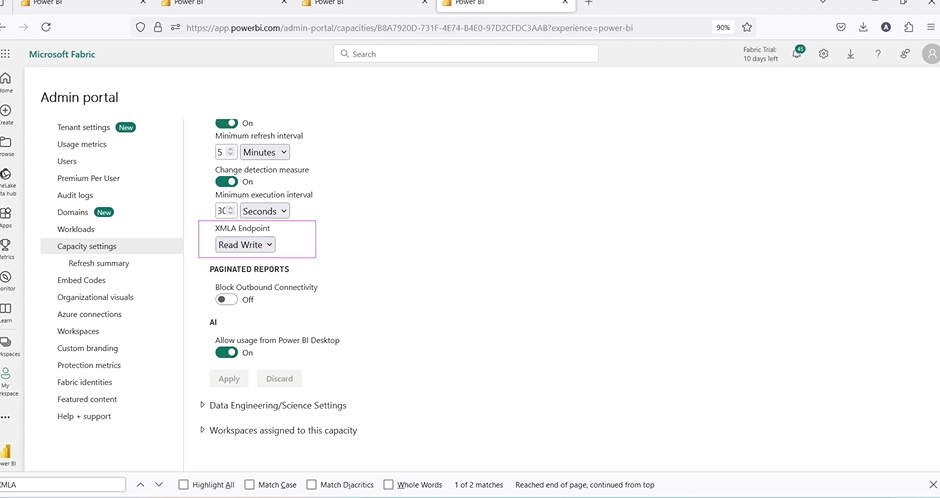The height and width of the screenshot is (498, 940).
Task: Click Find previous match arrow
Action: (140, 484)
